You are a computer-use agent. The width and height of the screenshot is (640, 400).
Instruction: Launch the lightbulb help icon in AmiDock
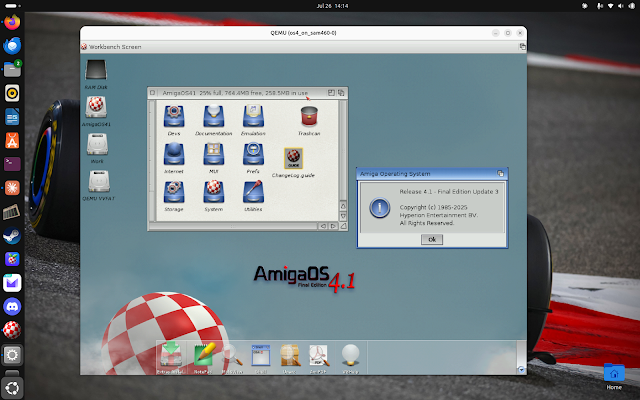[350, 355]
